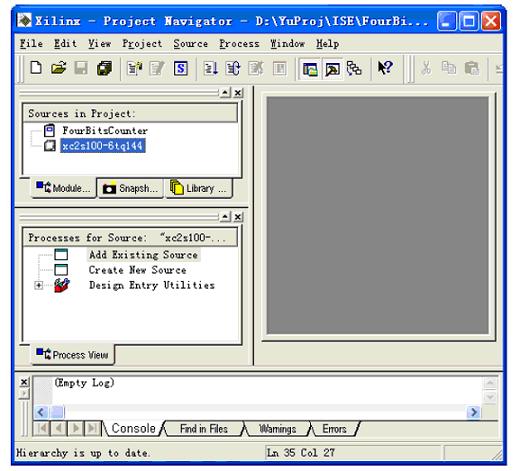
Task: Click the hierarchy tree toolbar icon
Action: (x=354, y=69)
